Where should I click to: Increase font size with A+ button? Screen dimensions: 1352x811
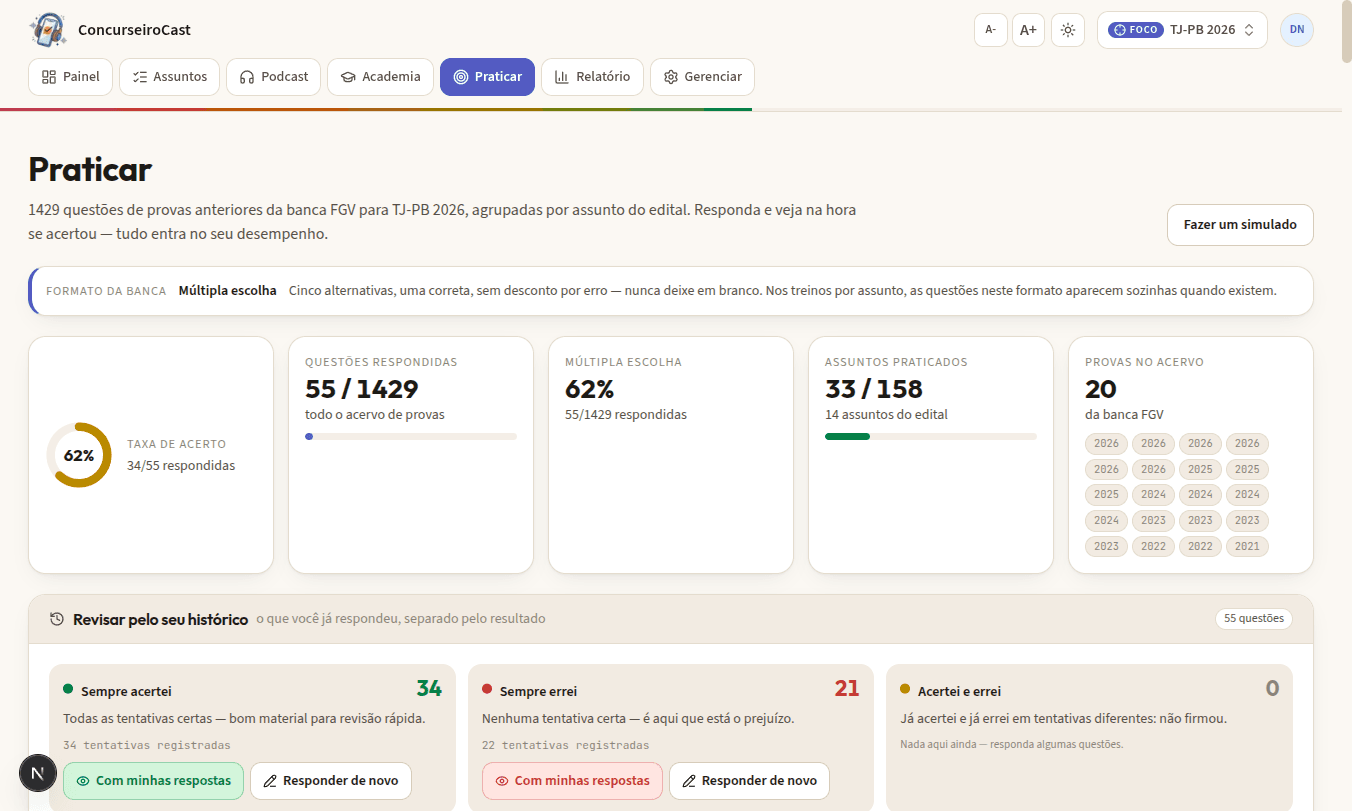[1028, 30]
